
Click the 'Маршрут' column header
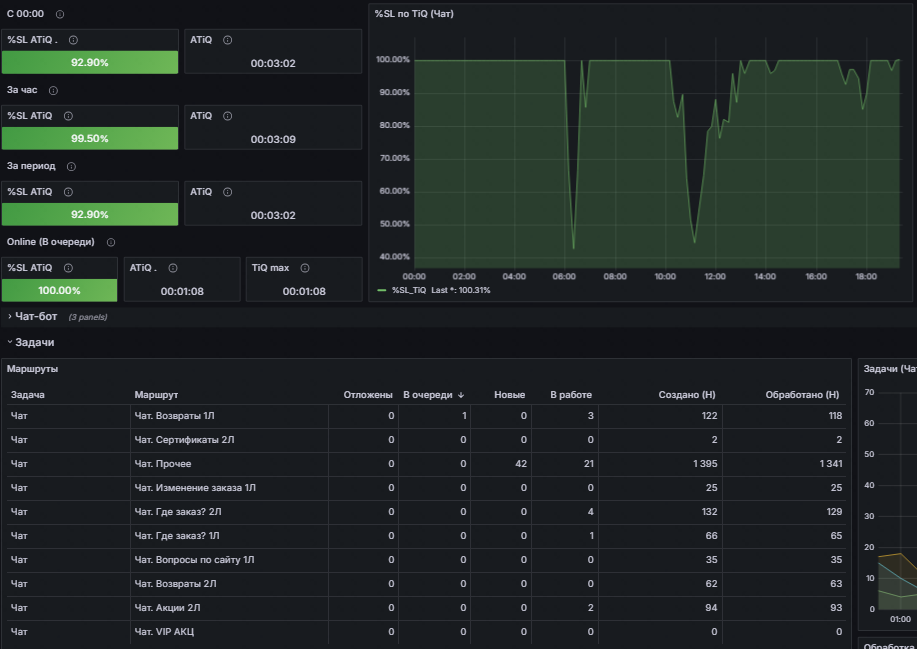156,395
